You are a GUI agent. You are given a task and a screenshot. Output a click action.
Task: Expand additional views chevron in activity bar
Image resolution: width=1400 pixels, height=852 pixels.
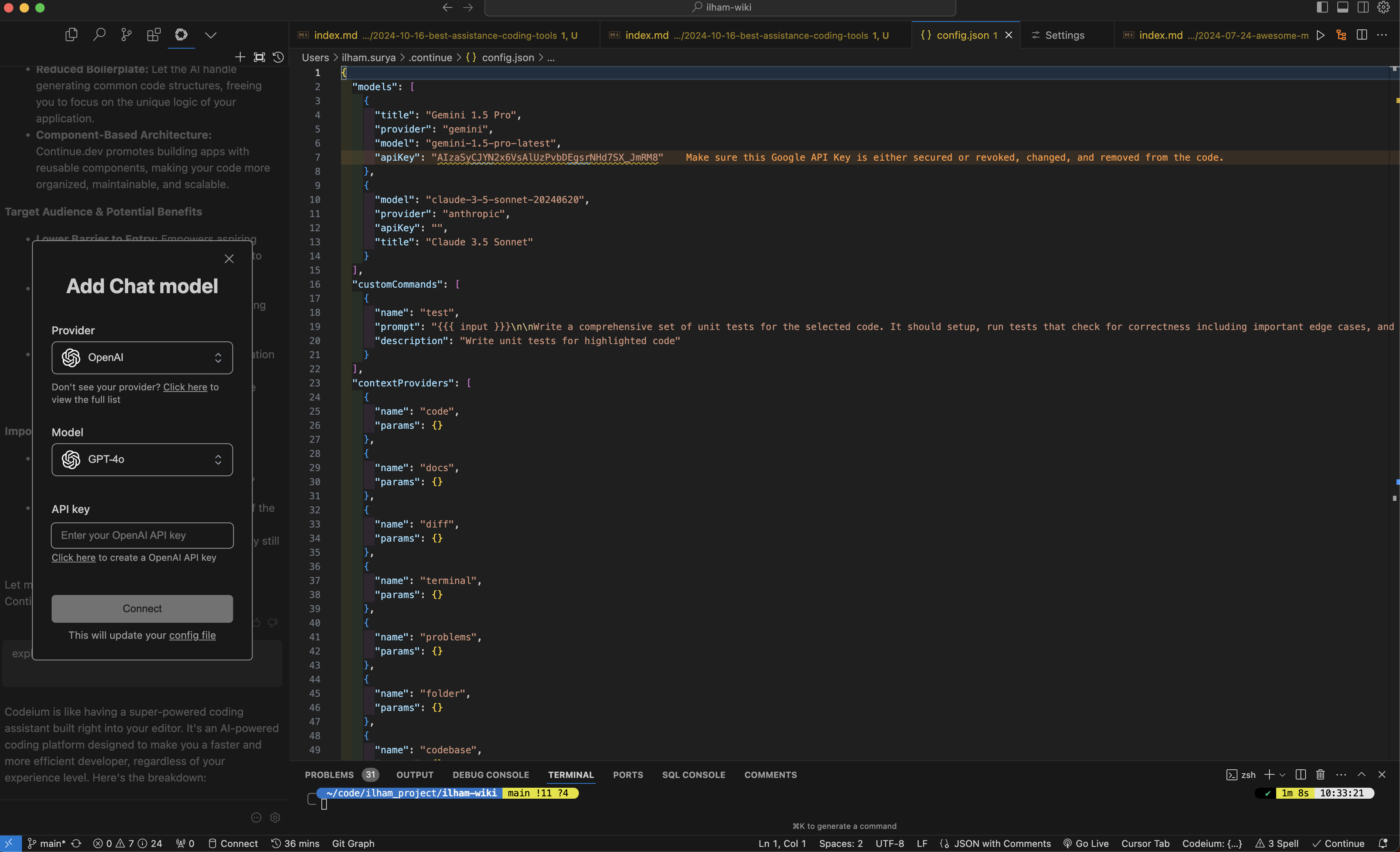tap(211, 35)
